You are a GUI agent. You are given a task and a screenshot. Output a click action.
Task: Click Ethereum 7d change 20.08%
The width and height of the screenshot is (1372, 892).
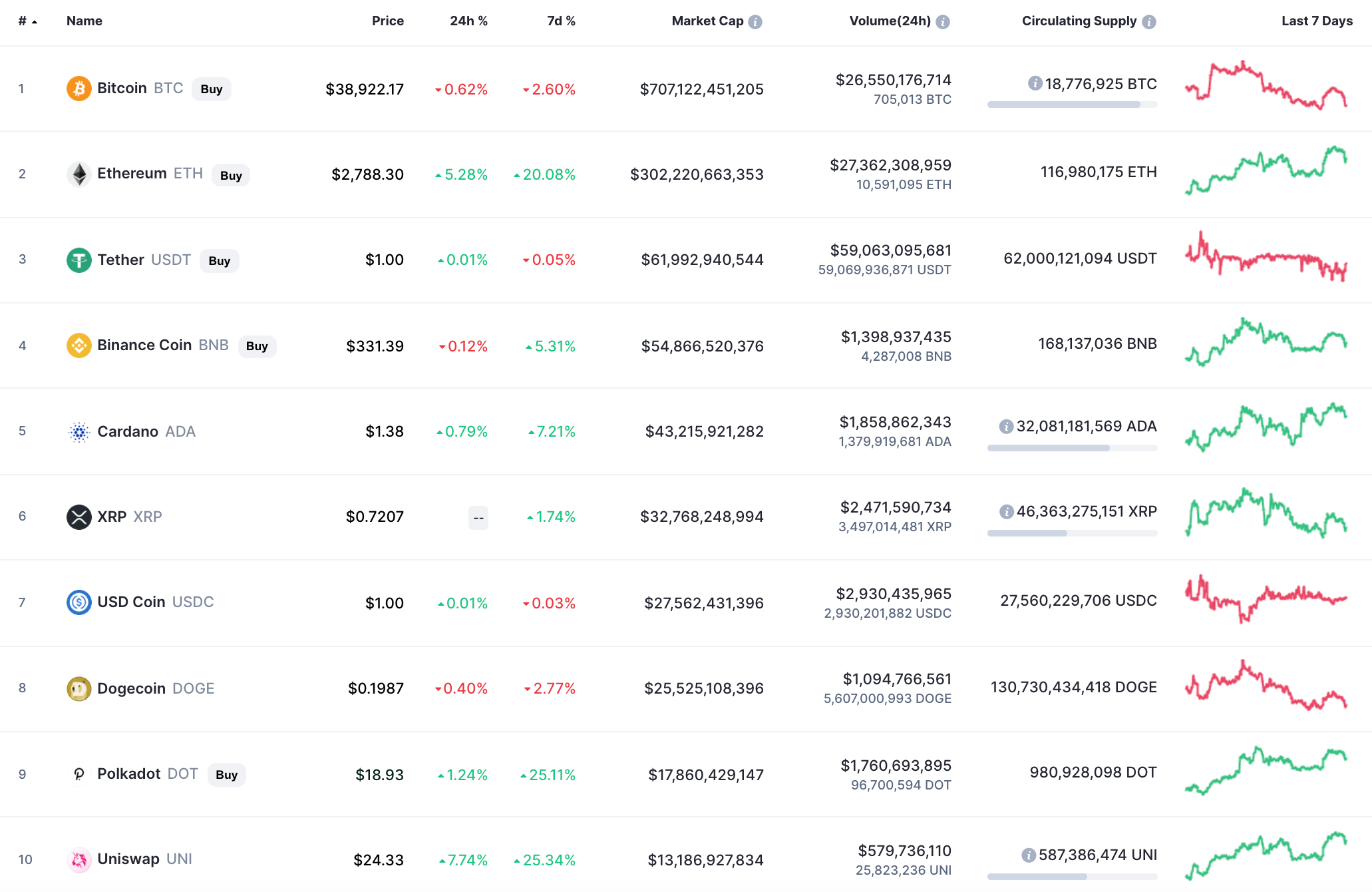click(544, 174)
